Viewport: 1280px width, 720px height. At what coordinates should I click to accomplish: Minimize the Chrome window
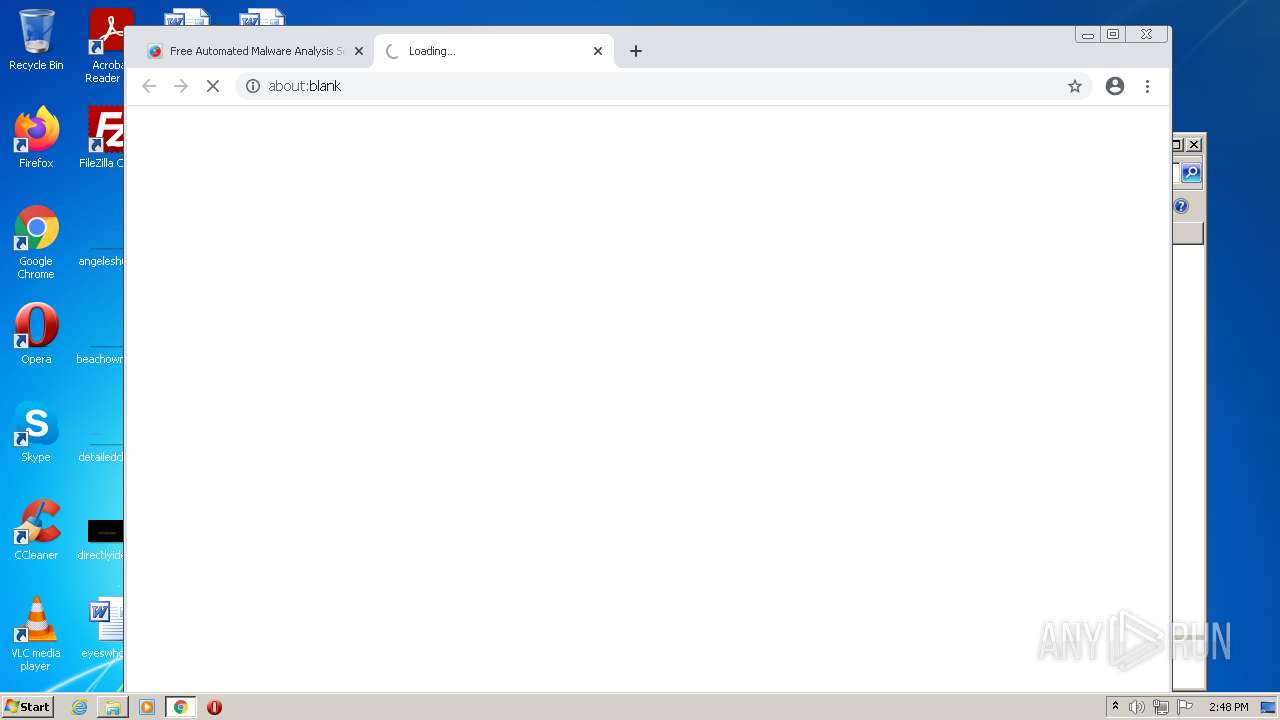coord(1088,34)
